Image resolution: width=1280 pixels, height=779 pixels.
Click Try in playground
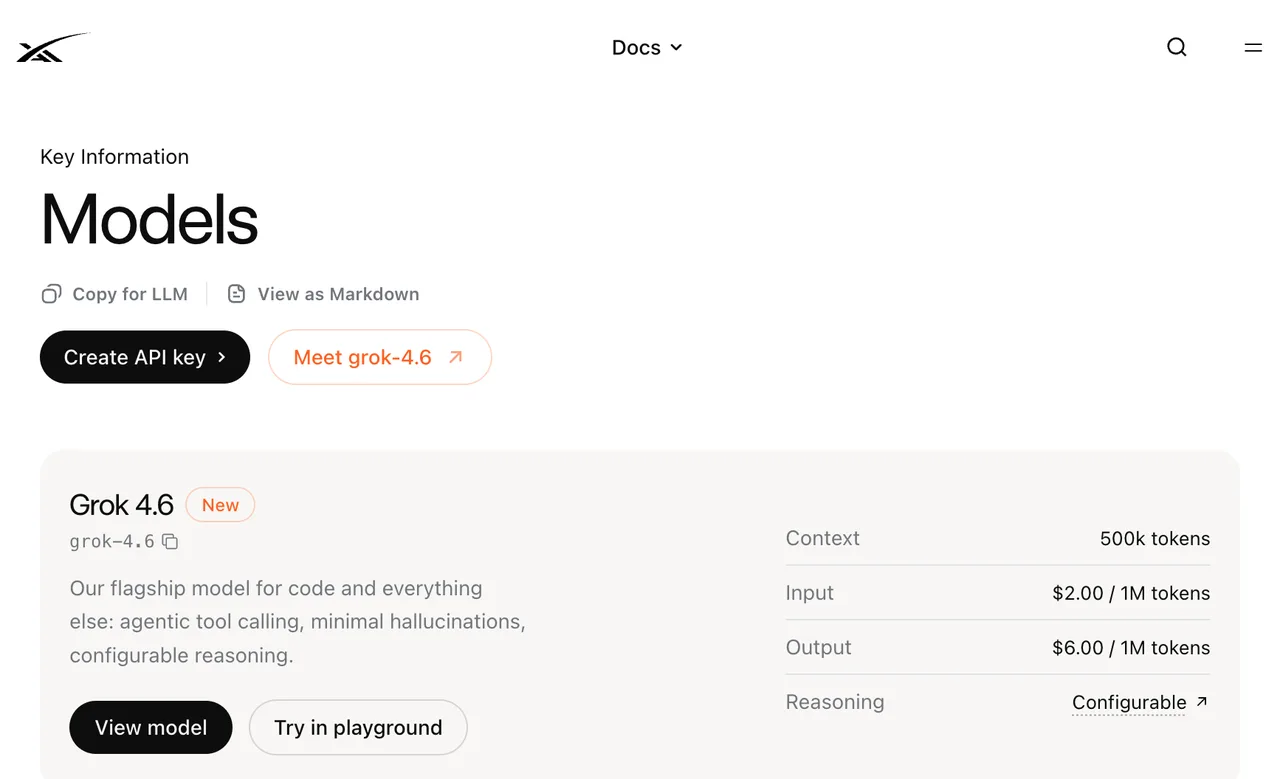coord(358,728)
